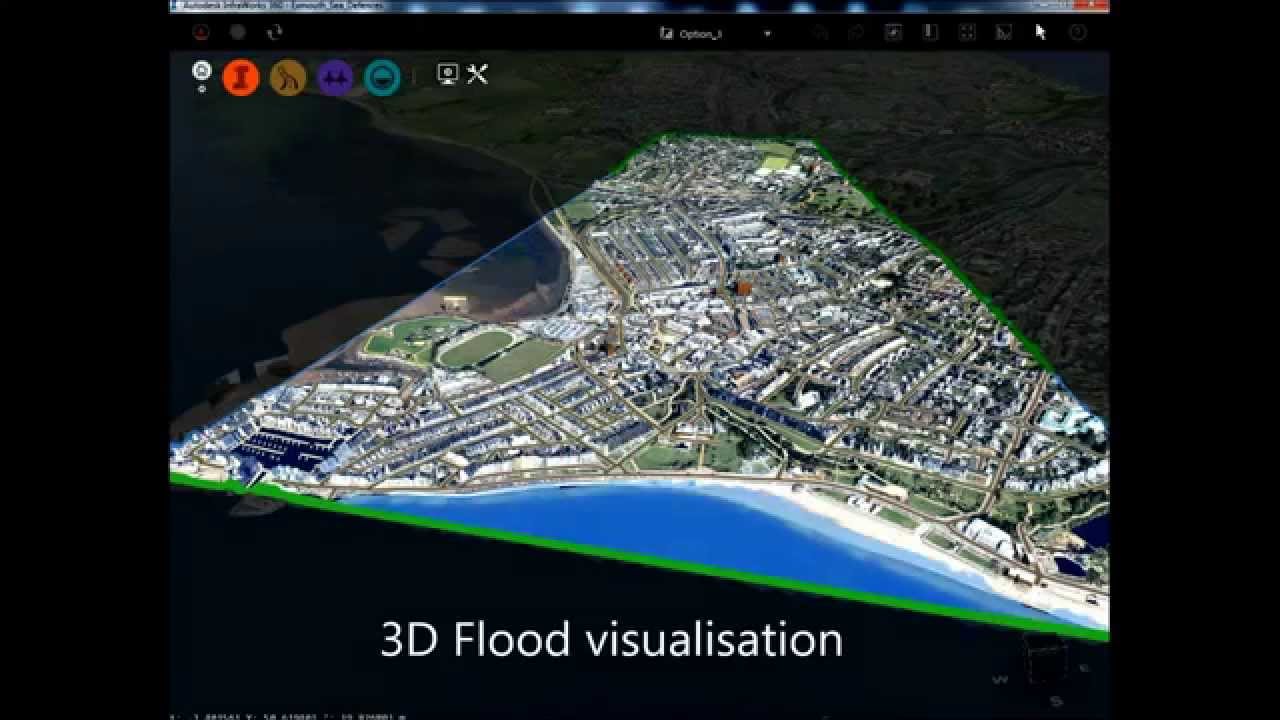Open the yellow road design tools
1280x720 pixels.
288,77
